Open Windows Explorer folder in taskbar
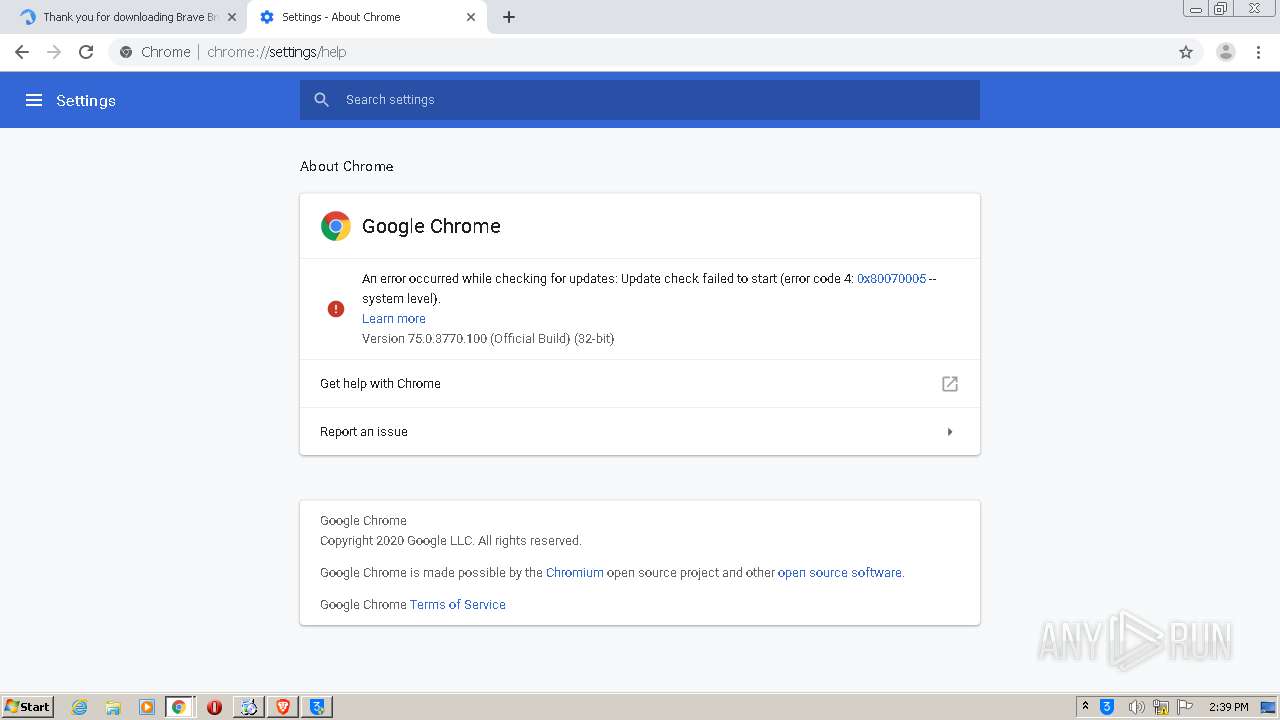Screen dimensions: 1280x720 click(x=113, y=707)
